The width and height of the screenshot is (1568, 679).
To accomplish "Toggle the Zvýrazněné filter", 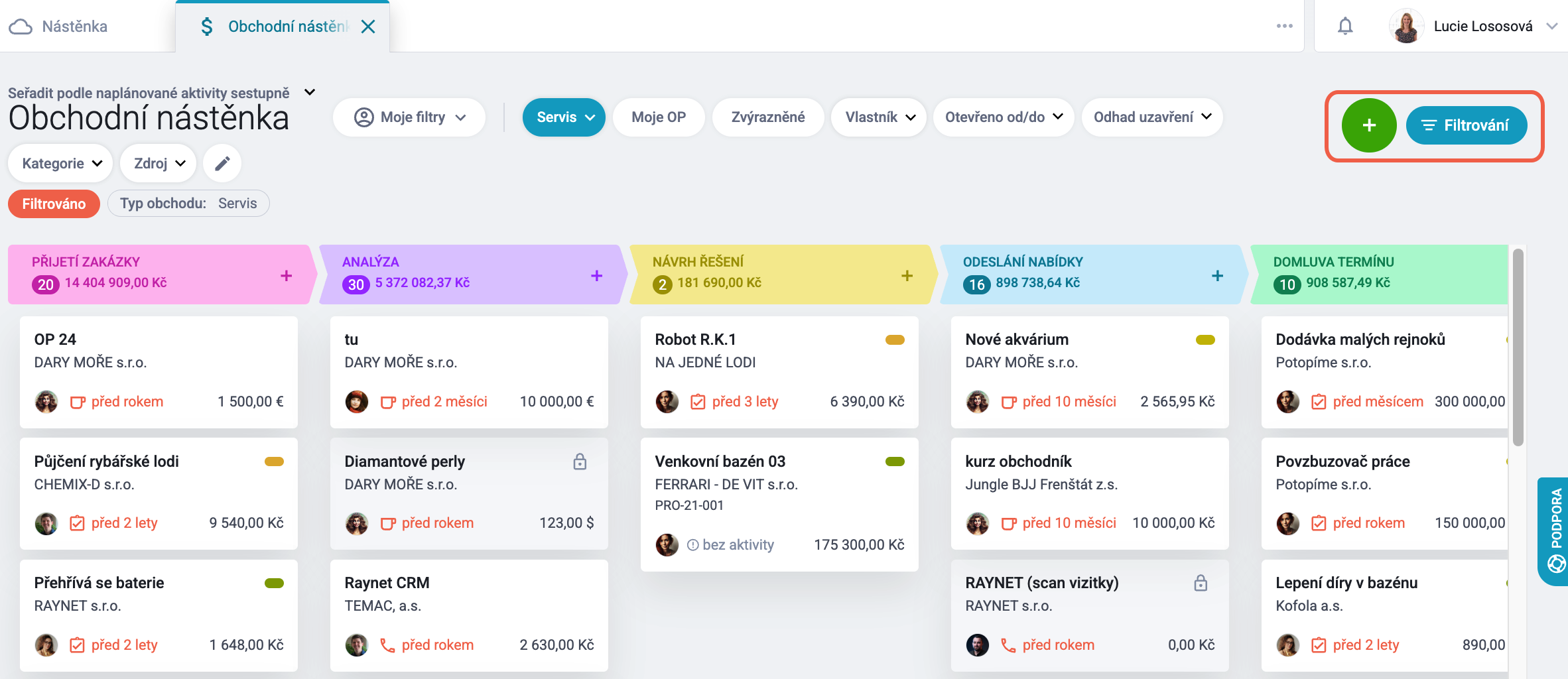I will click(x=768, y=117).
